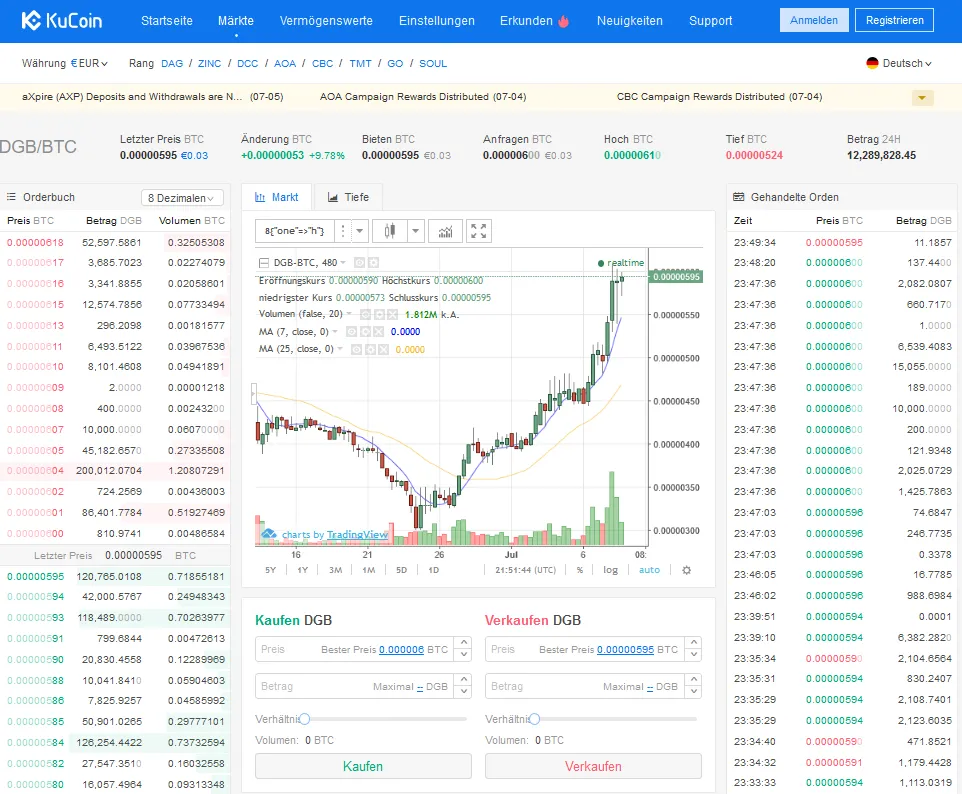
Task: Click the German flag icon
Action: [872, 63]
